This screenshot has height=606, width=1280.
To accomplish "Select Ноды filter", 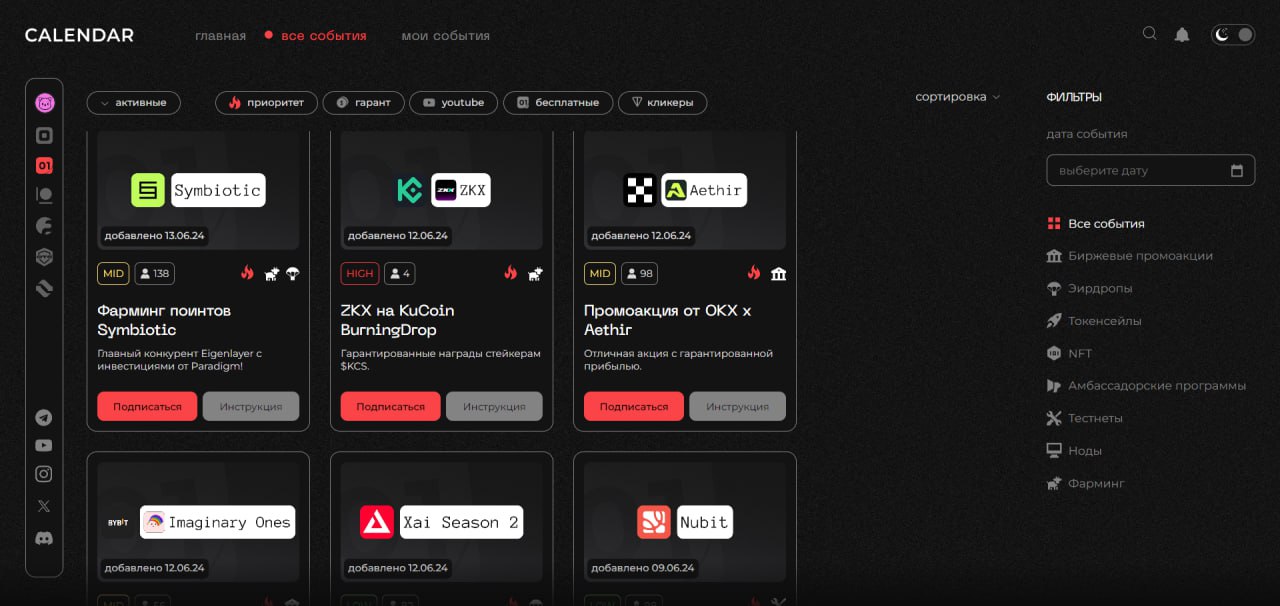I will [1074, 451].
